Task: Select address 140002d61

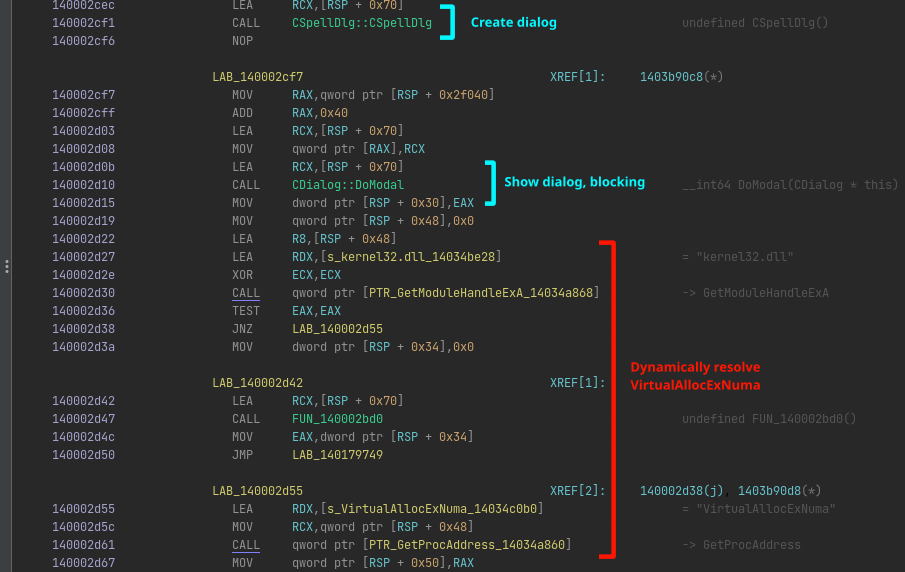Action: coord(84,545)
